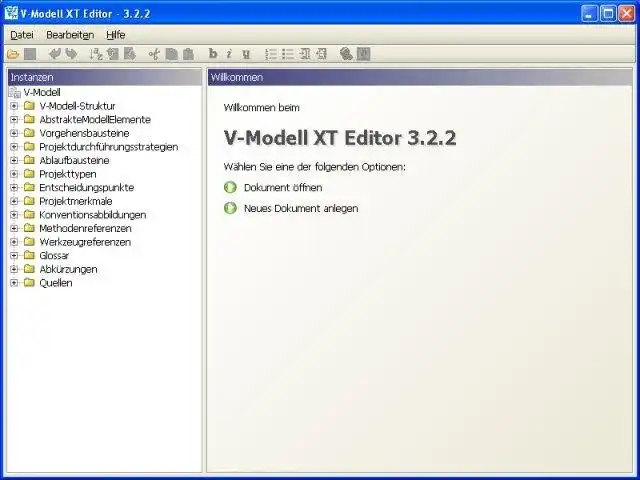640x480 pixels.
Task: Toggle italic formatting button
Action: click(x=229, y=53)
